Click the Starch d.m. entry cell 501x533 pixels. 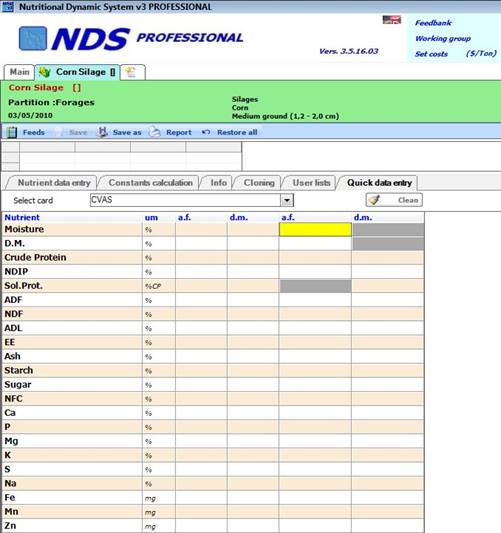[x=388, y=371]
